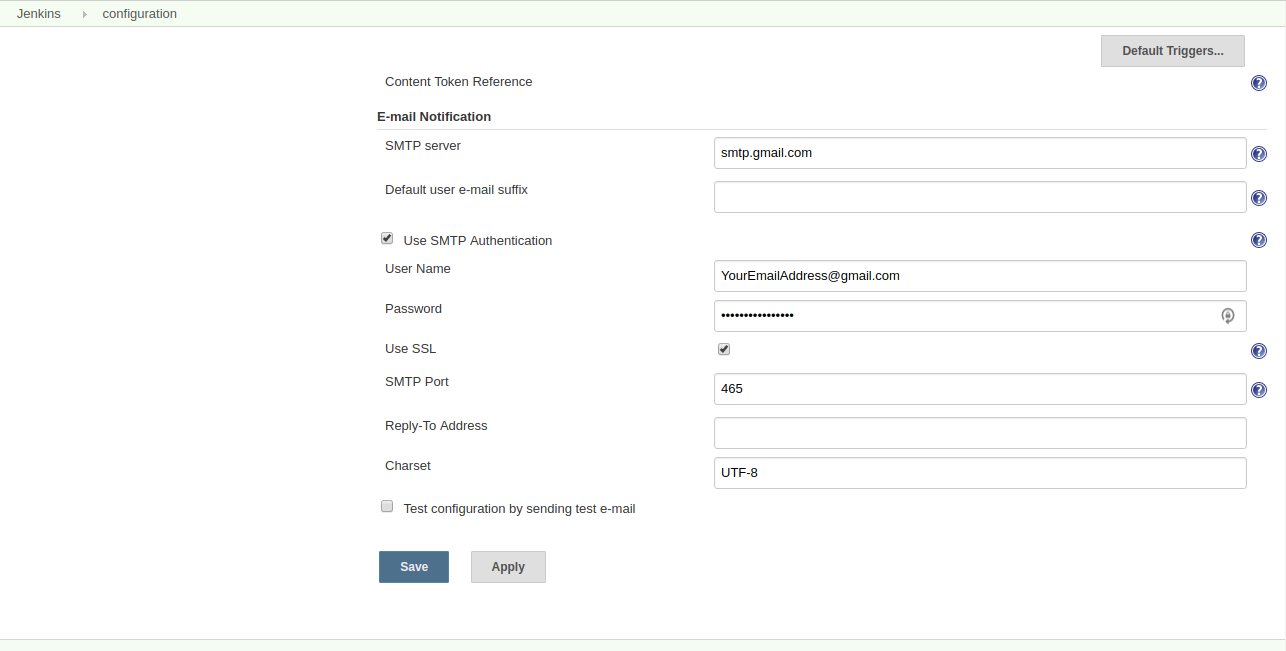Click inside the Reply-To Address field
The image size is (1286, 651).
(980, 432)
